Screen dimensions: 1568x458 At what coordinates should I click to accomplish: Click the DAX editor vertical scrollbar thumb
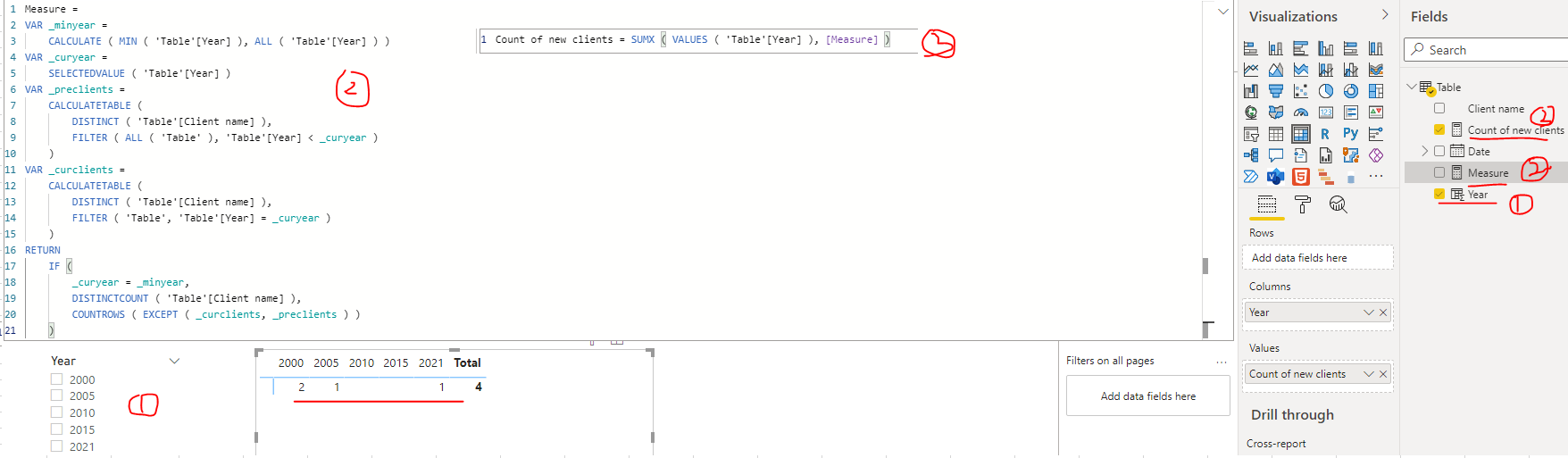pyautogui.click(x=1205, y=265)
